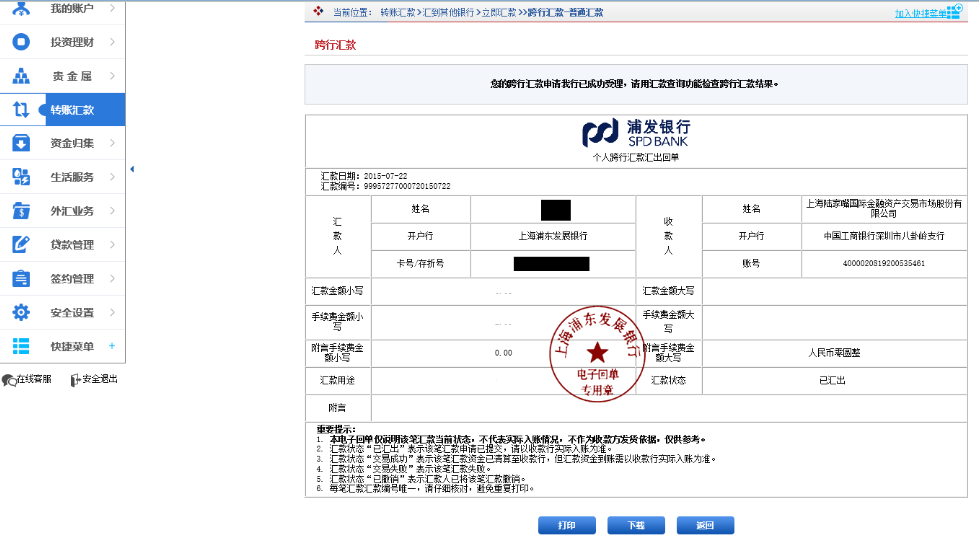Click the 已汇出 status value
979x540 pixels.
[832, 380]
